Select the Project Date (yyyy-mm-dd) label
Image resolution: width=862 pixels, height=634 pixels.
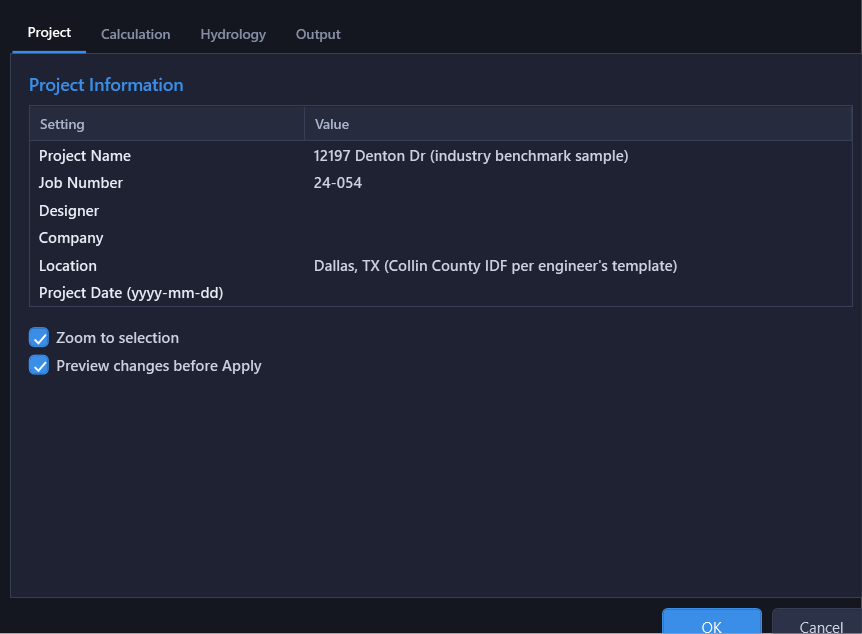[131, 293]
